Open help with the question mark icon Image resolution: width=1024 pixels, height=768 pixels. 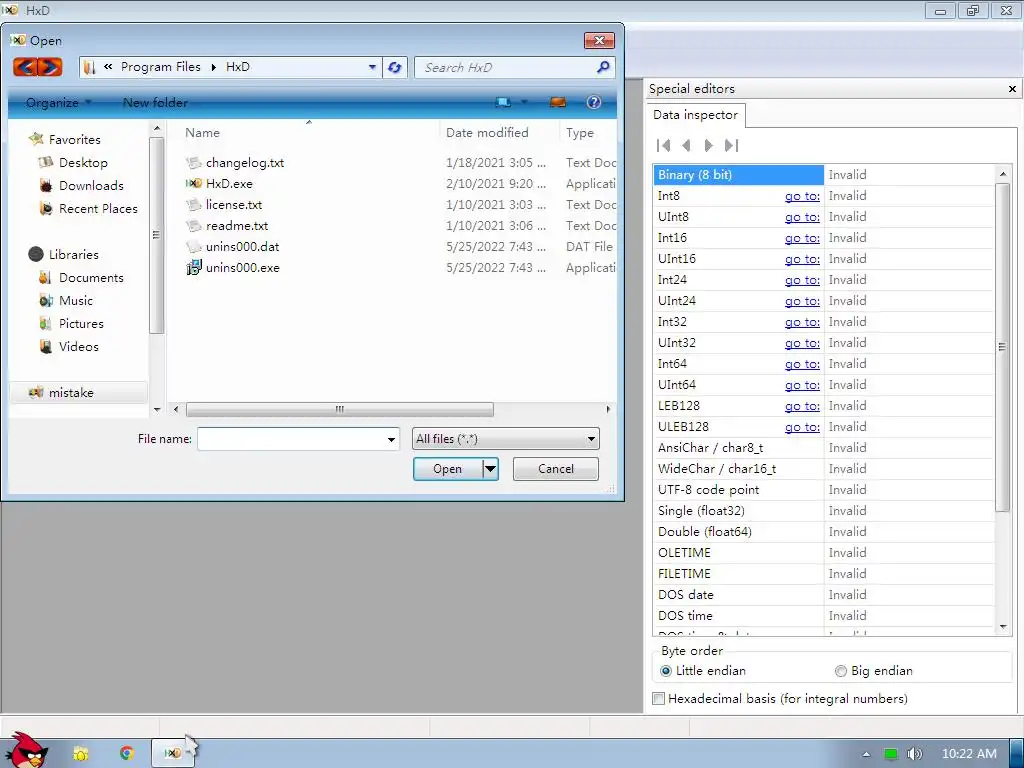point(594,102)
